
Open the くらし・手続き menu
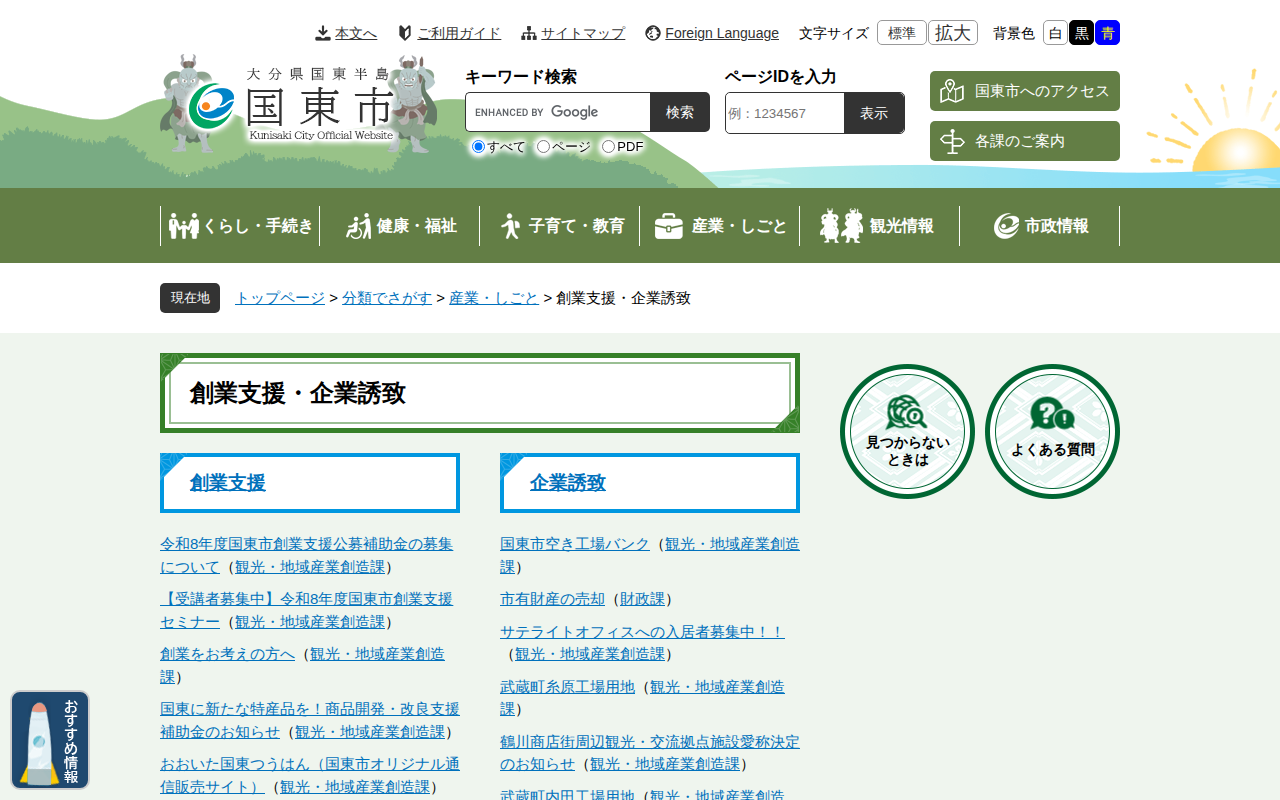(x=240, y=226)
